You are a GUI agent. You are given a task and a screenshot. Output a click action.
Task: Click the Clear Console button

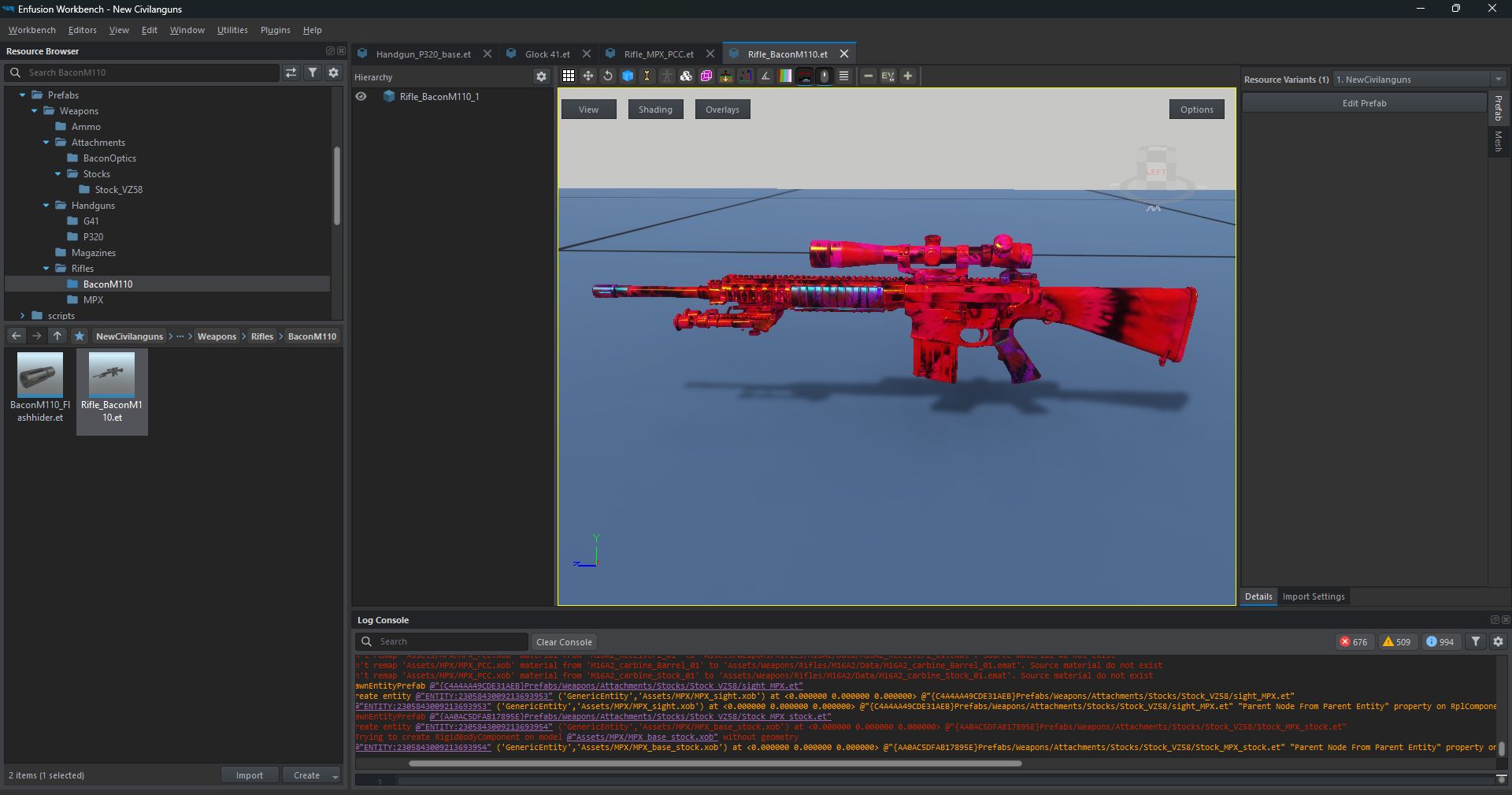[x=564, y=642]
